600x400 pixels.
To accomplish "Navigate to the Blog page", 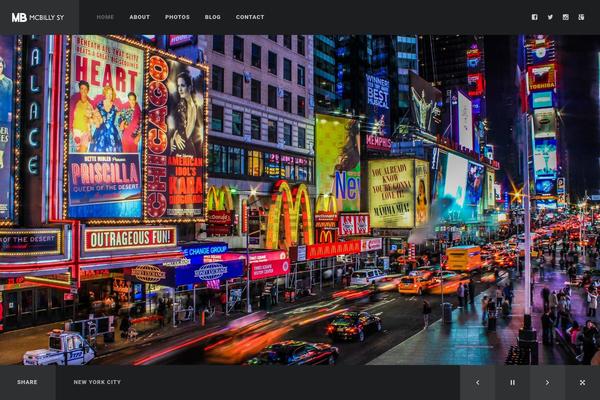I will click(212, 17).
